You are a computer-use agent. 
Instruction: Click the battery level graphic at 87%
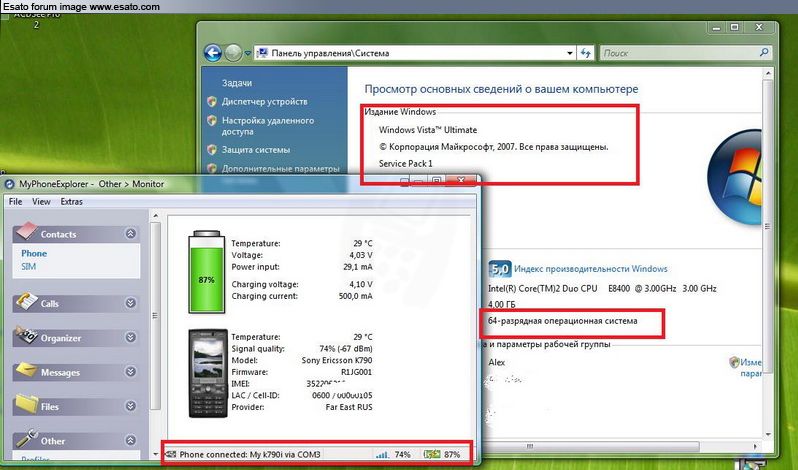(x=206, y=272)
